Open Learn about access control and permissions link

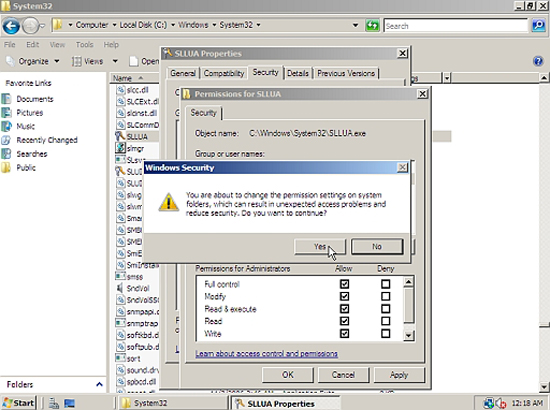click(267, 354)
